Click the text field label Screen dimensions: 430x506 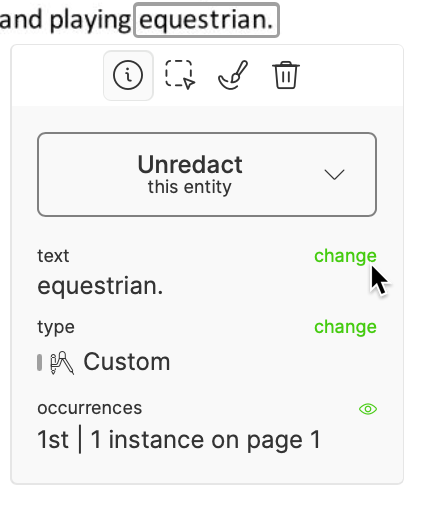[53, 256]
